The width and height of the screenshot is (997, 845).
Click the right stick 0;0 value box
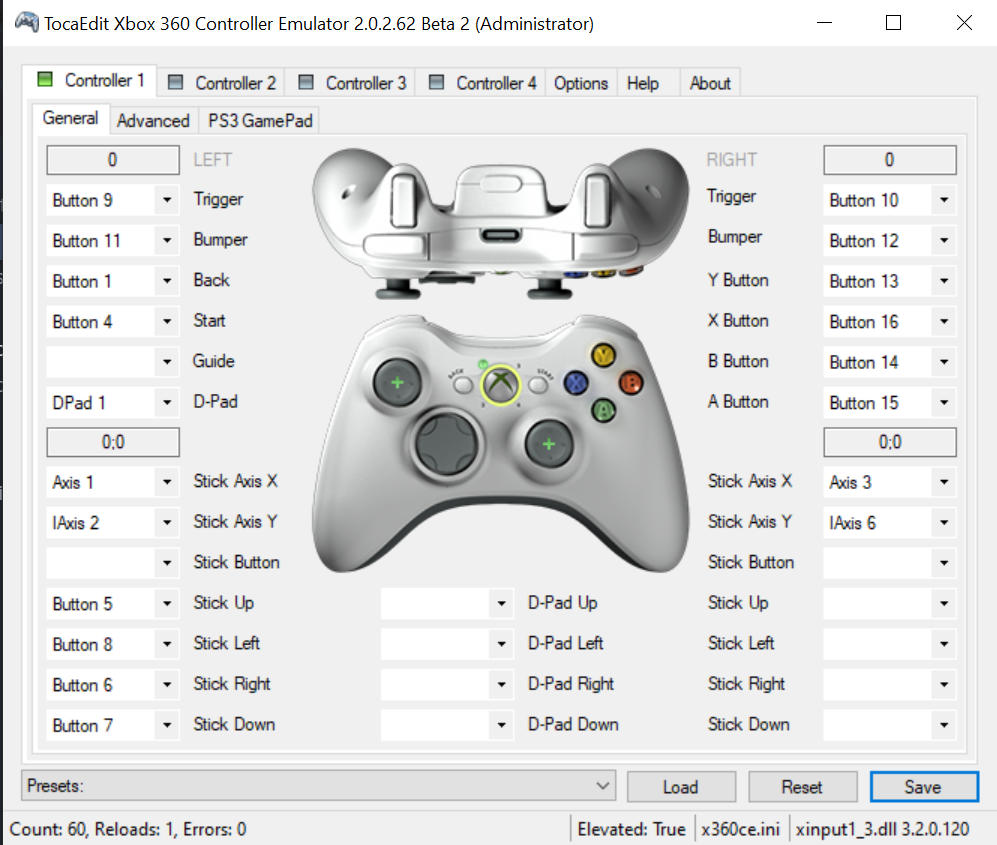[x=890, y=442]
